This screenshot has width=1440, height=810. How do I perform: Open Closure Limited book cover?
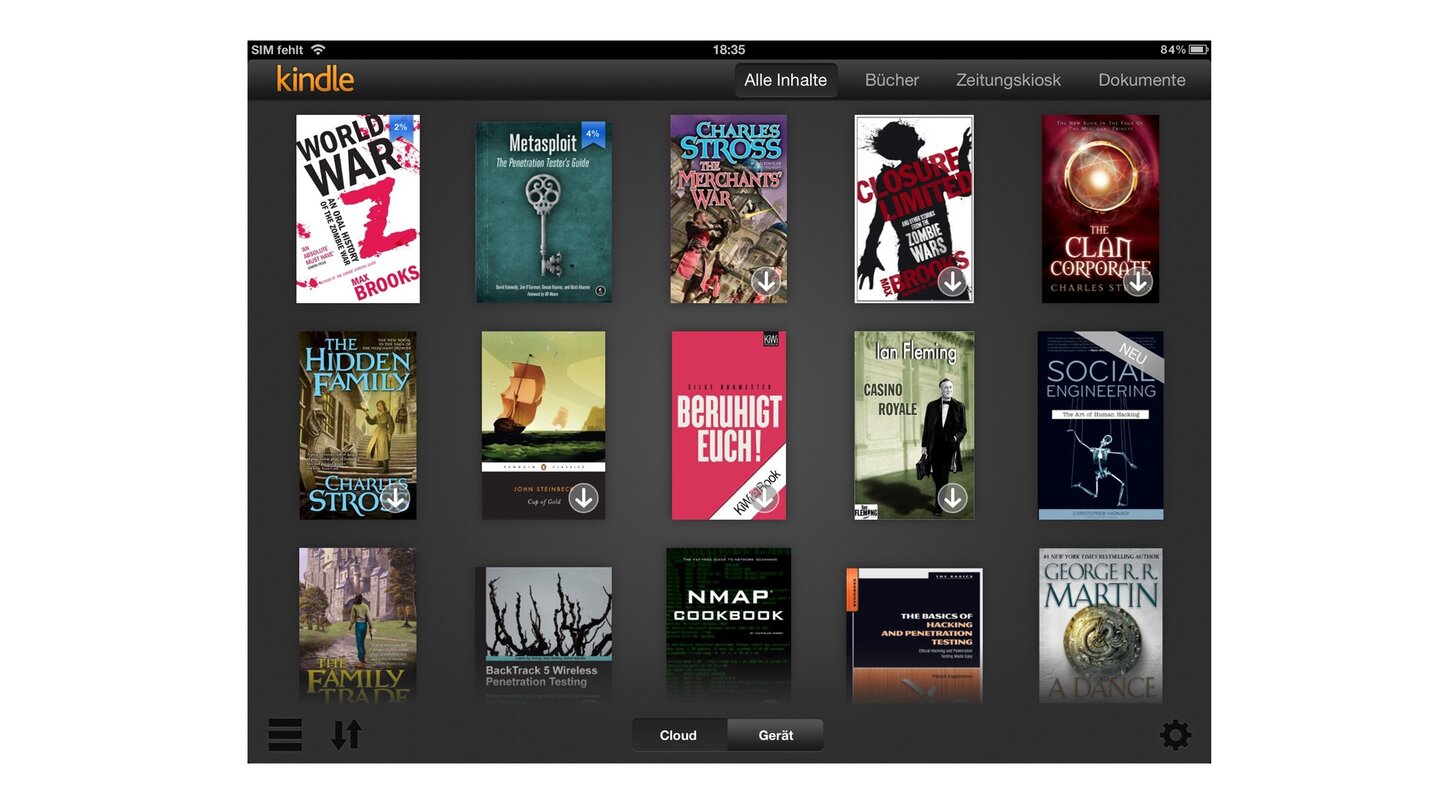[914, 209]
